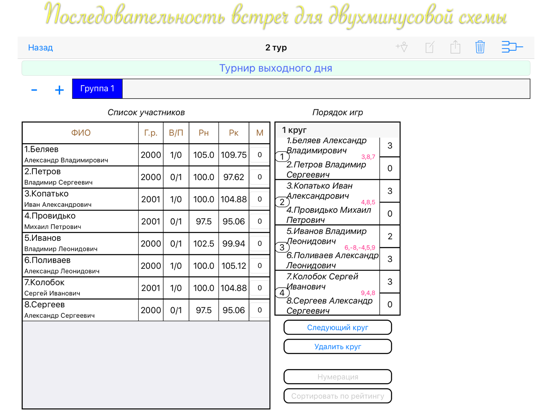The width and height of the screenshot is (552, 414).
Task: Click rating 97.62 in Петров's row
Action: (233, 177)
